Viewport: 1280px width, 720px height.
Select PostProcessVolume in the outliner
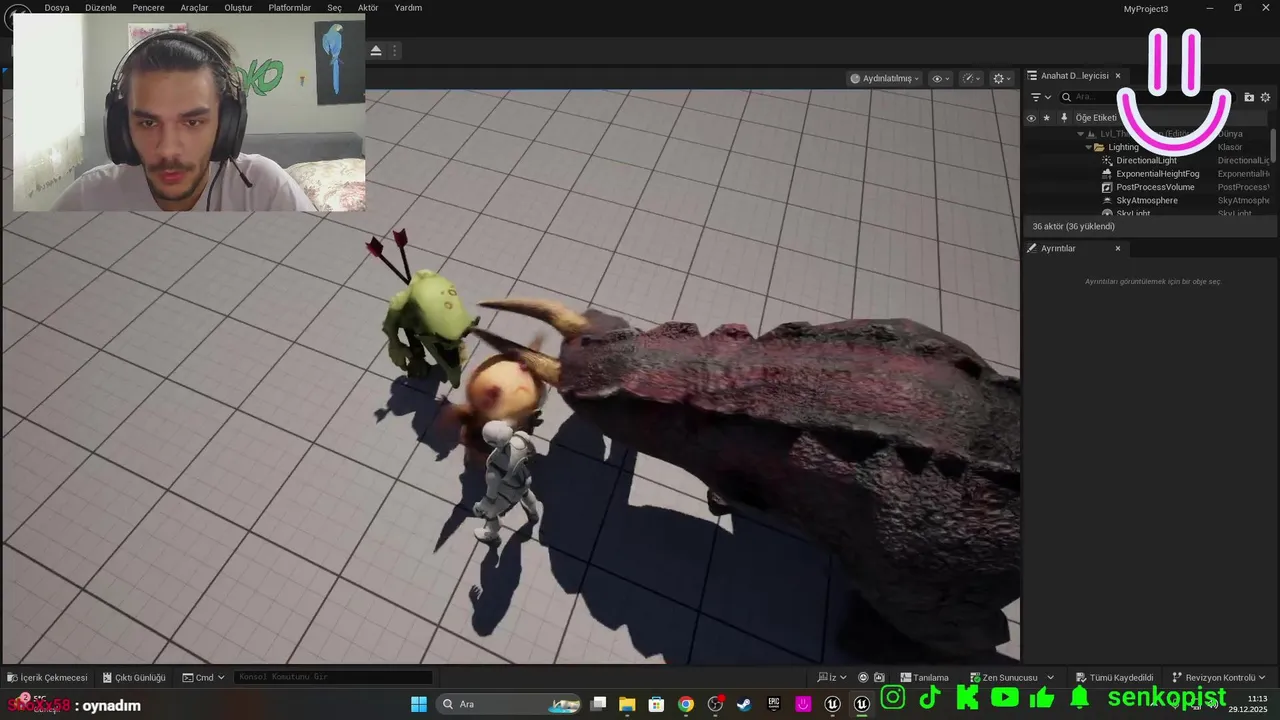click(1155, 187)
